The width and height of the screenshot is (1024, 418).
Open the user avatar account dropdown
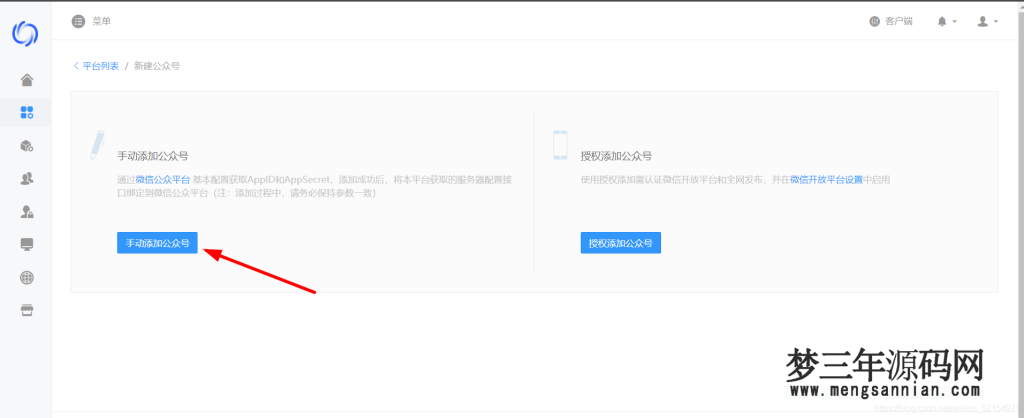click(987, 22)
